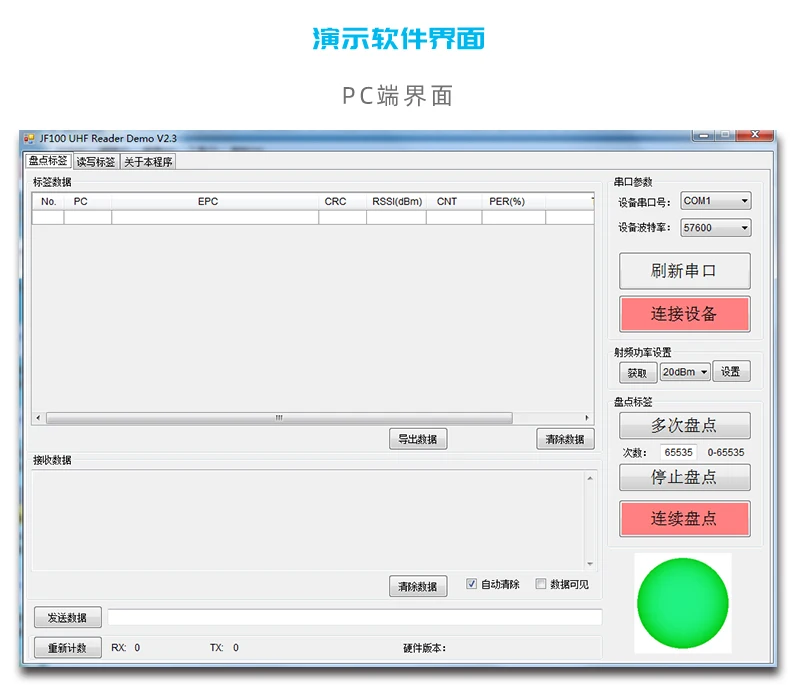The image size is (800, 685).
Task: Click the tag table horizontal scrollbar thumb
Action: coord(279,418)
